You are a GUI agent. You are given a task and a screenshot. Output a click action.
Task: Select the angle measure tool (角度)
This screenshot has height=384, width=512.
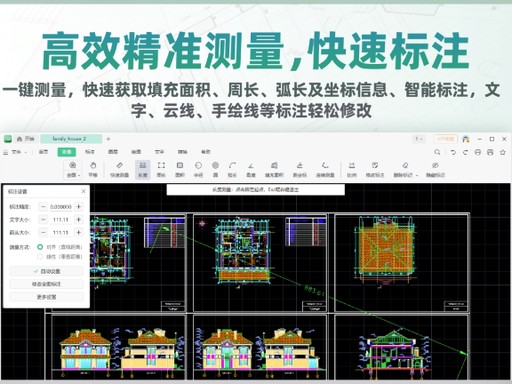pos(251,169)
